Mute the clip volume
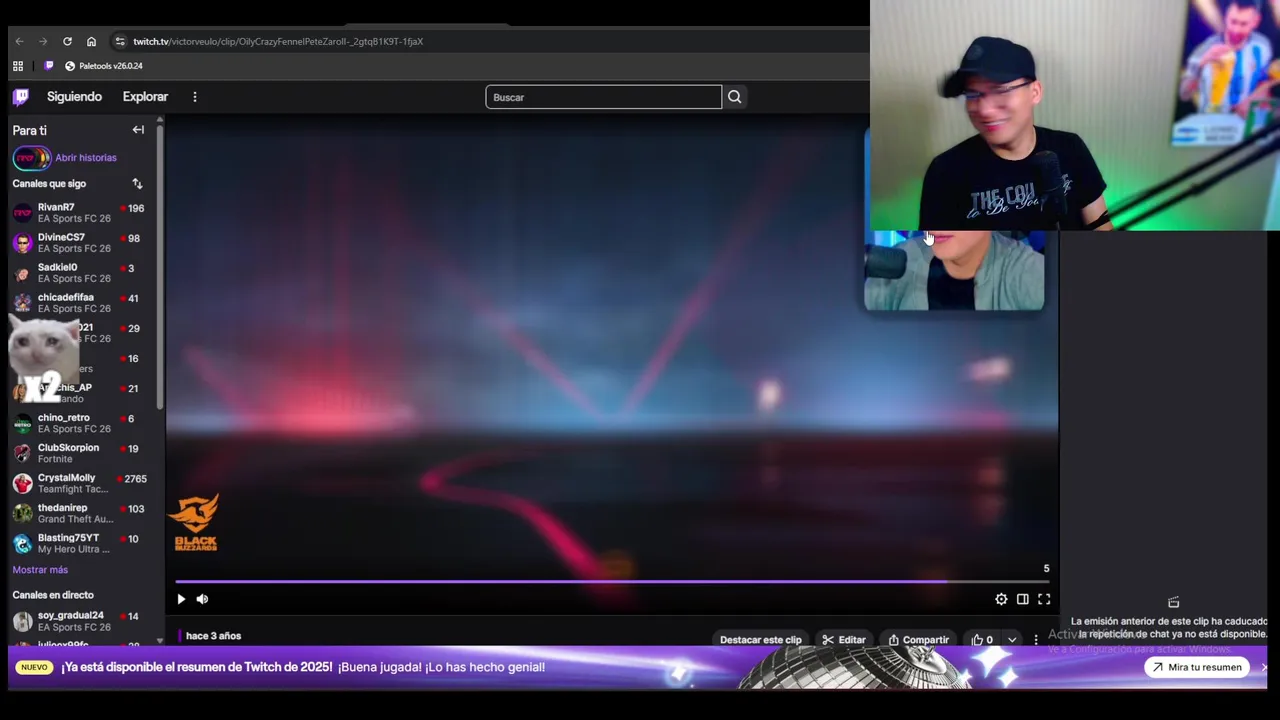Image resolution: width=1280 pixels, height=720 pixels. [x=202, y=599]
